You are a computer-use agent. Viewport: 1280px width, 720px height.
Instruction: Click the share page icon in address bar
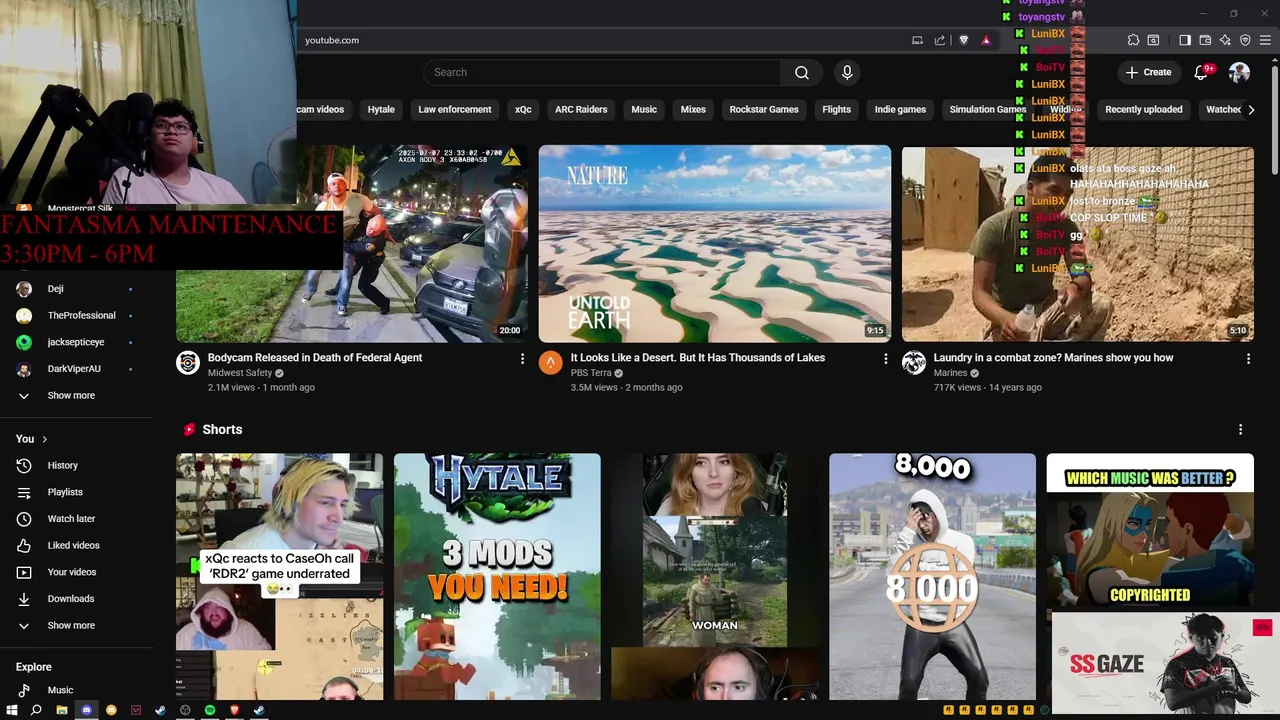[x=940, y=40]
